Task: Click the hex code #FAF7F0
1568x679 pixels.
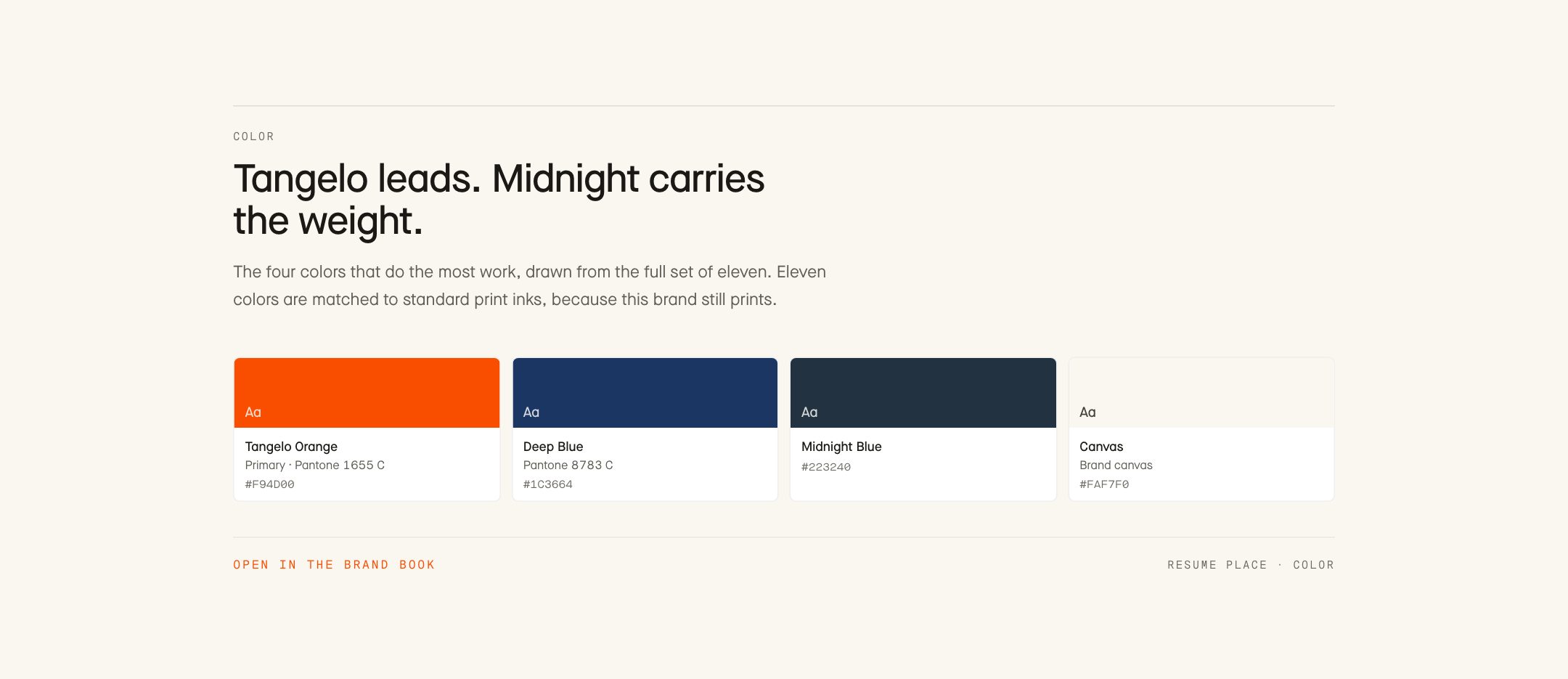Action: click(1104, 484)
